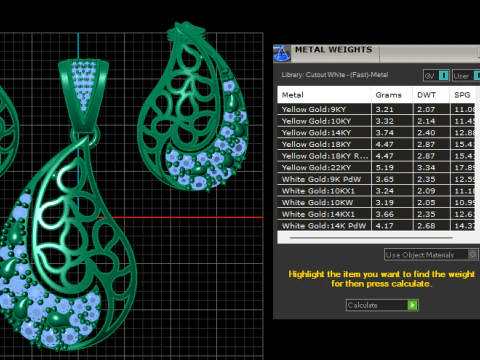Click the 2.09 DWT cell
This screenshot has height=360, width=480.
(431, 191)
